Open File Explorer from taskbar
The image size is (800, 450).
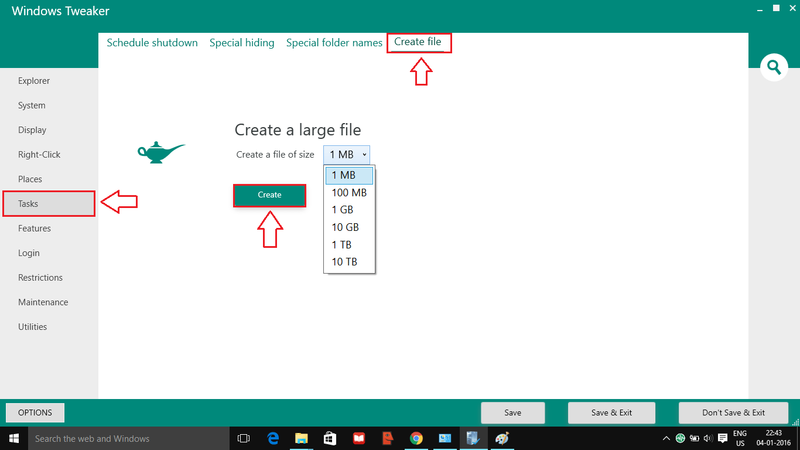(302, 438)
